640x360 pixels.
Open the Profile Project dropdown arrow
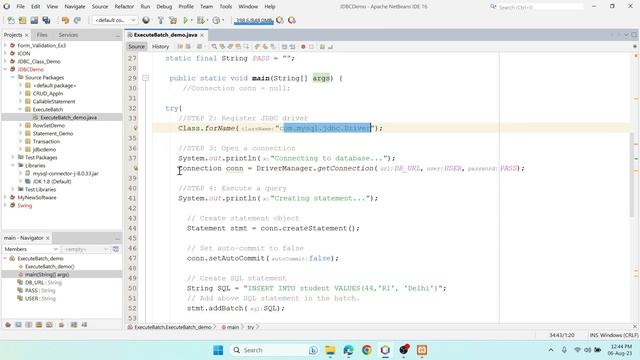click(x=223, y=20)
